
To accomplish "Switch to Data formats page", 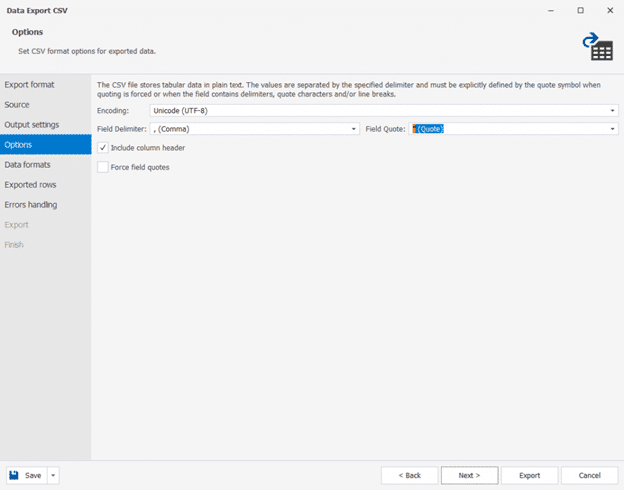I will click(28, 165).
